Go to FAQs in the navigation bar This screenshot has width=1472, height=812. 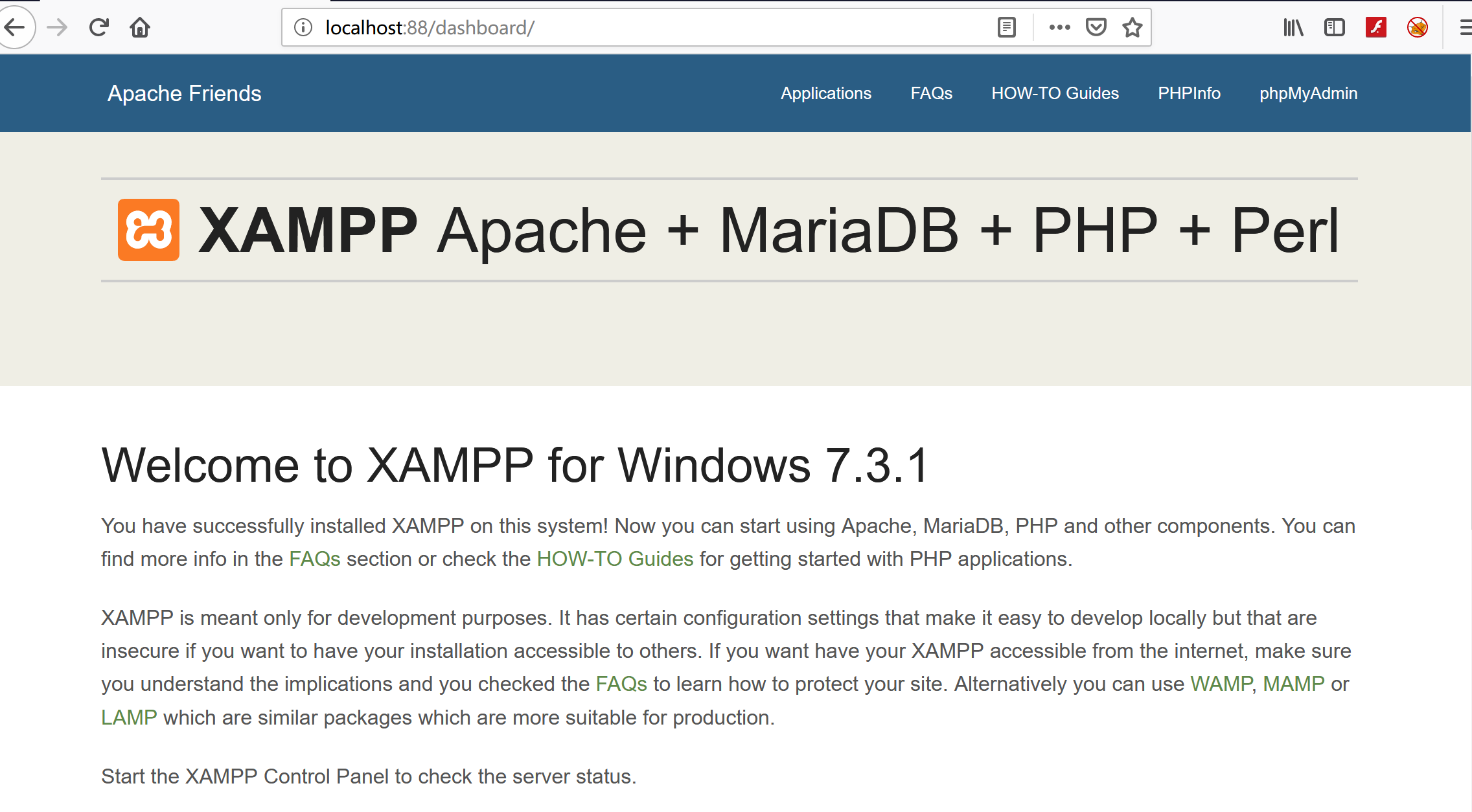tap(931, 93)
